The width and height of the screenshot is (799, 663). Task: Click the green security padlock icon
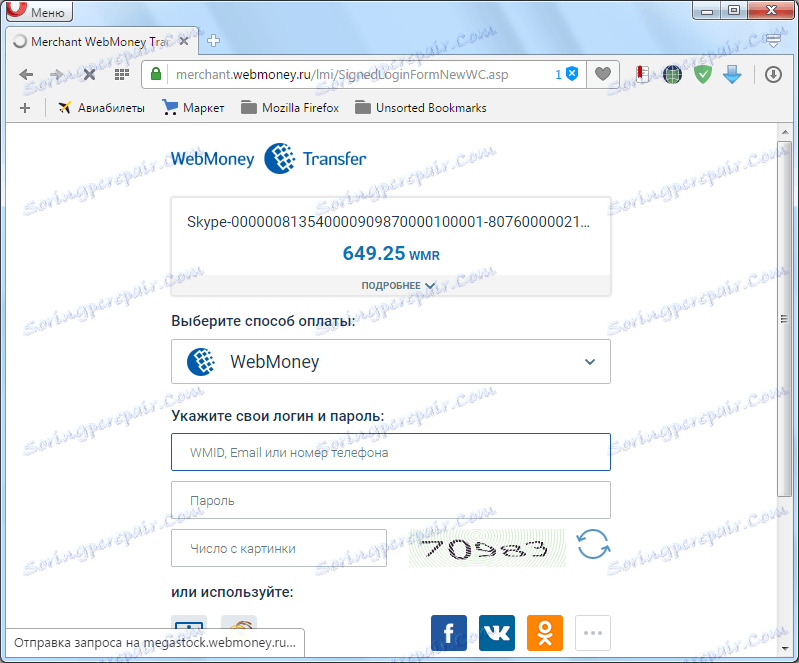(156, 74)
